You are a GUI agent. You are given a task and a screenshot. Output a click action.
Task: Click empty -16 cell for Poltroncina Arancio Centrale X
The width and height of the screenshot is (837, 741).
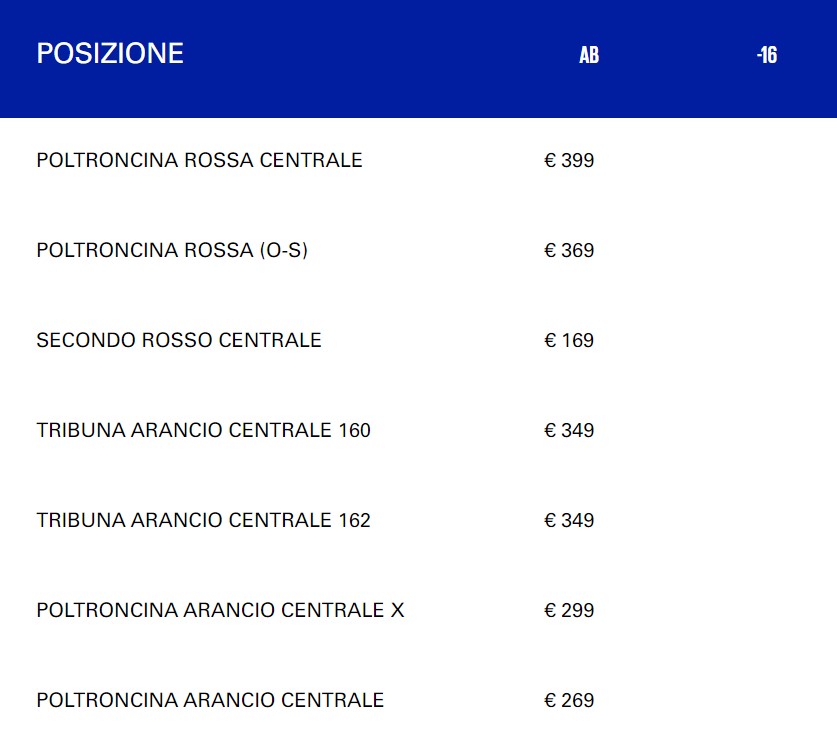(x=767, y=610)
